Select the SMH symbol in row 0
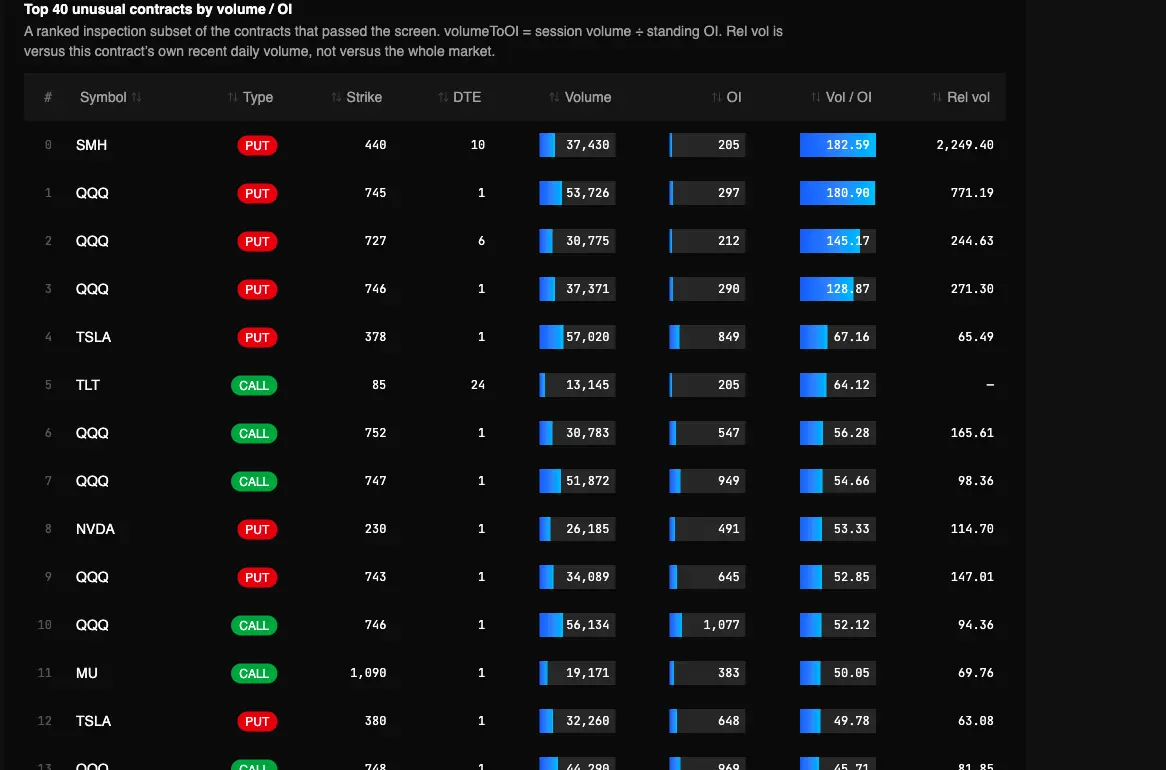The height and width of the screenshot is (770, 1166). pyautogui.click(x=91, y=145)
